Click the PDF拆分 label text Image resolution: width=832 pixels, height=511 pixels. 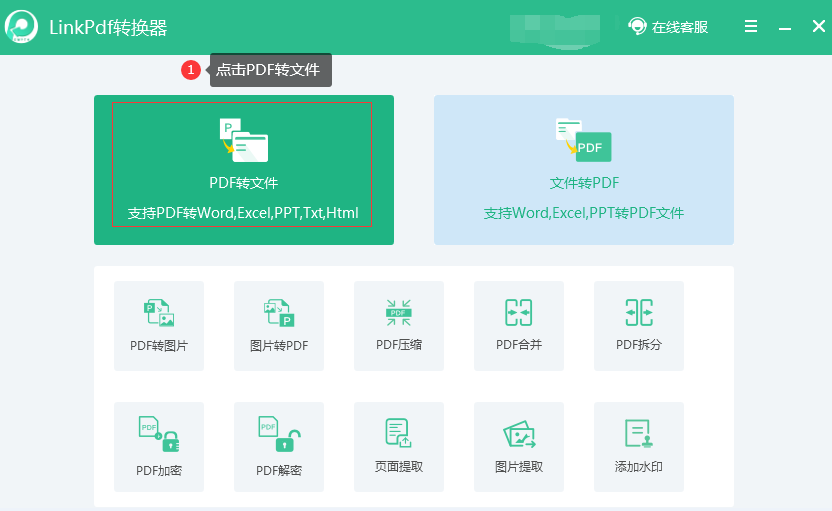click(x=639, y=344)
